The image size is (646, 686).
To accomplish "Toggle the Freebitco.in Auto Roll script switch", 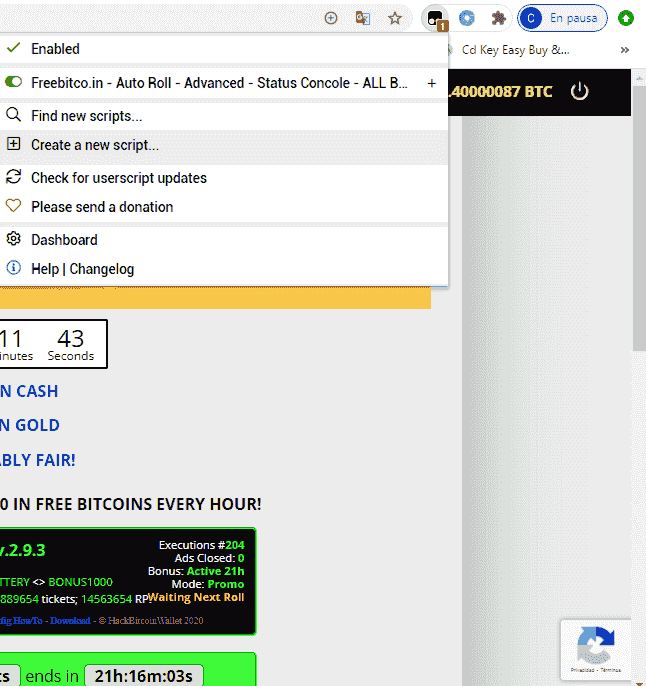I will point(14,82).
